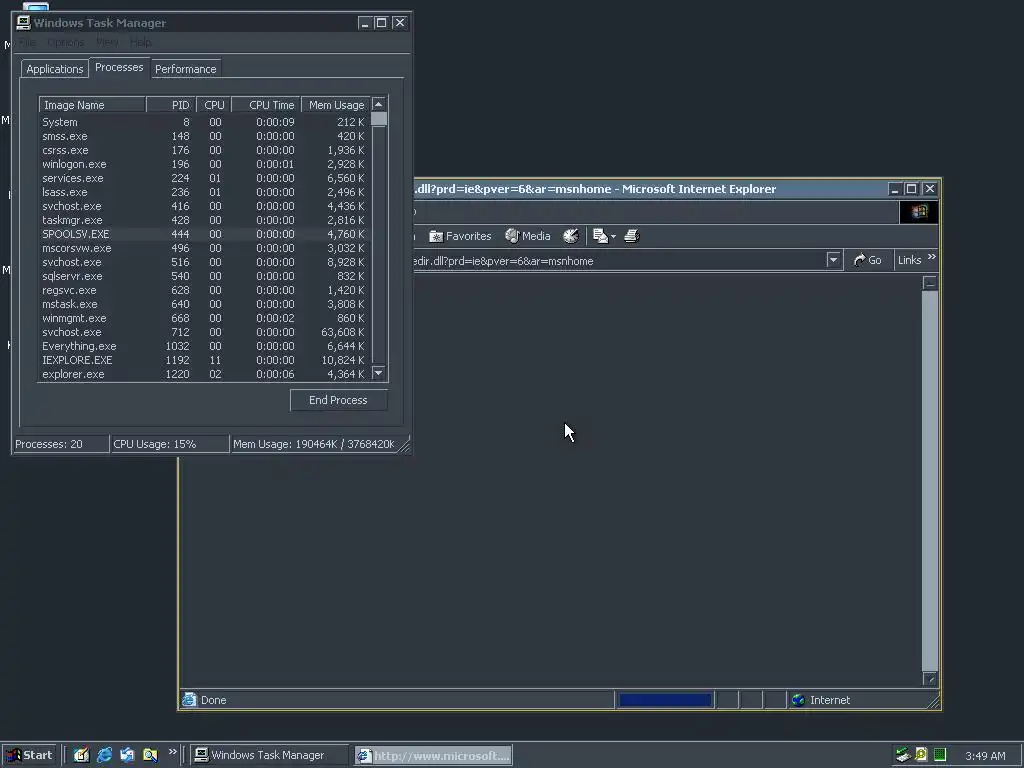This screenshot has height=768, width=1024.
Task: Click the process list scroll-up arrow
Action: [379, 104]
